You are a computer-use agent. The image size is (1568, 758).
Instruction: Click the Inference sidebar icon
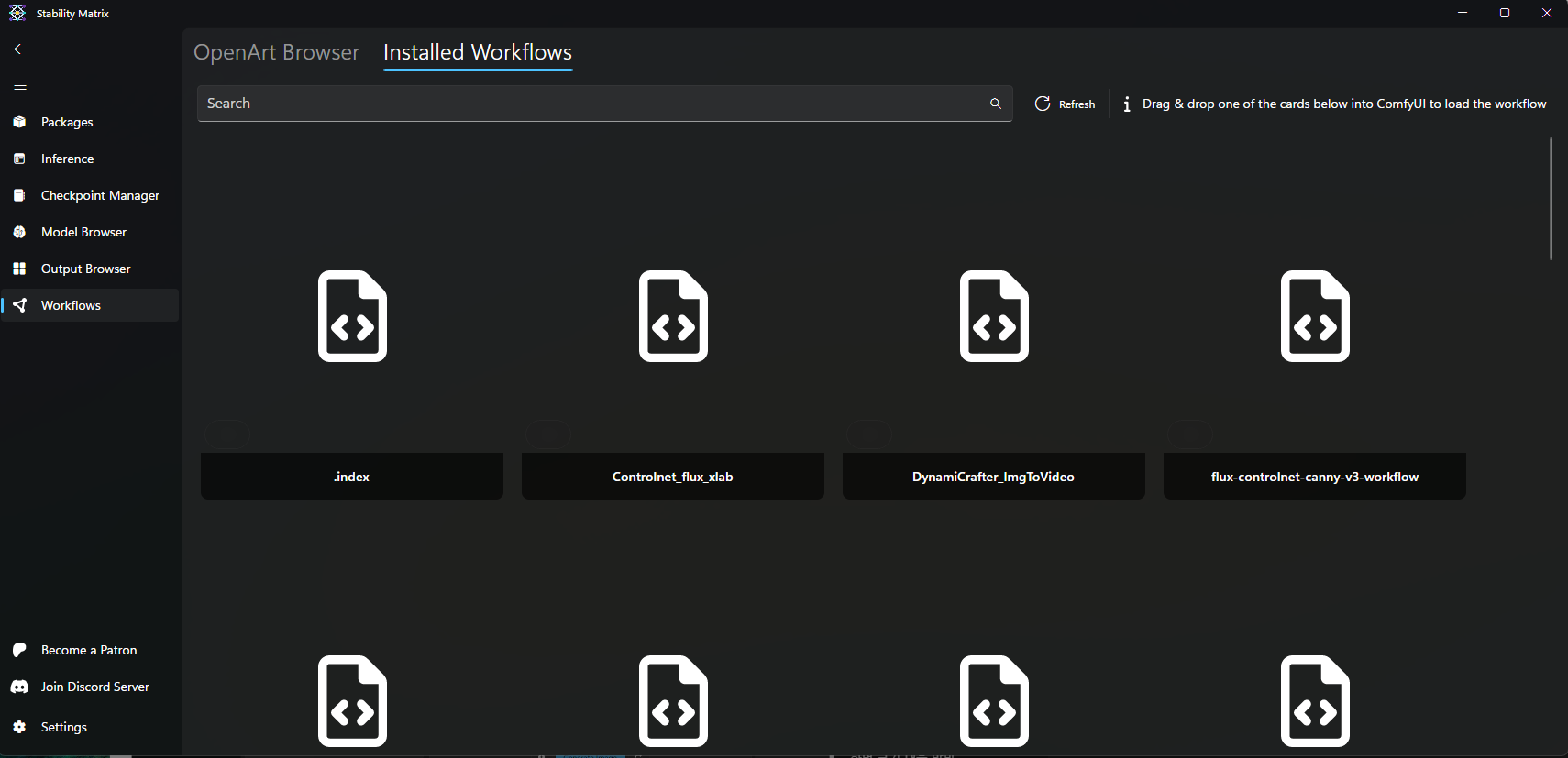coord(19,159)
